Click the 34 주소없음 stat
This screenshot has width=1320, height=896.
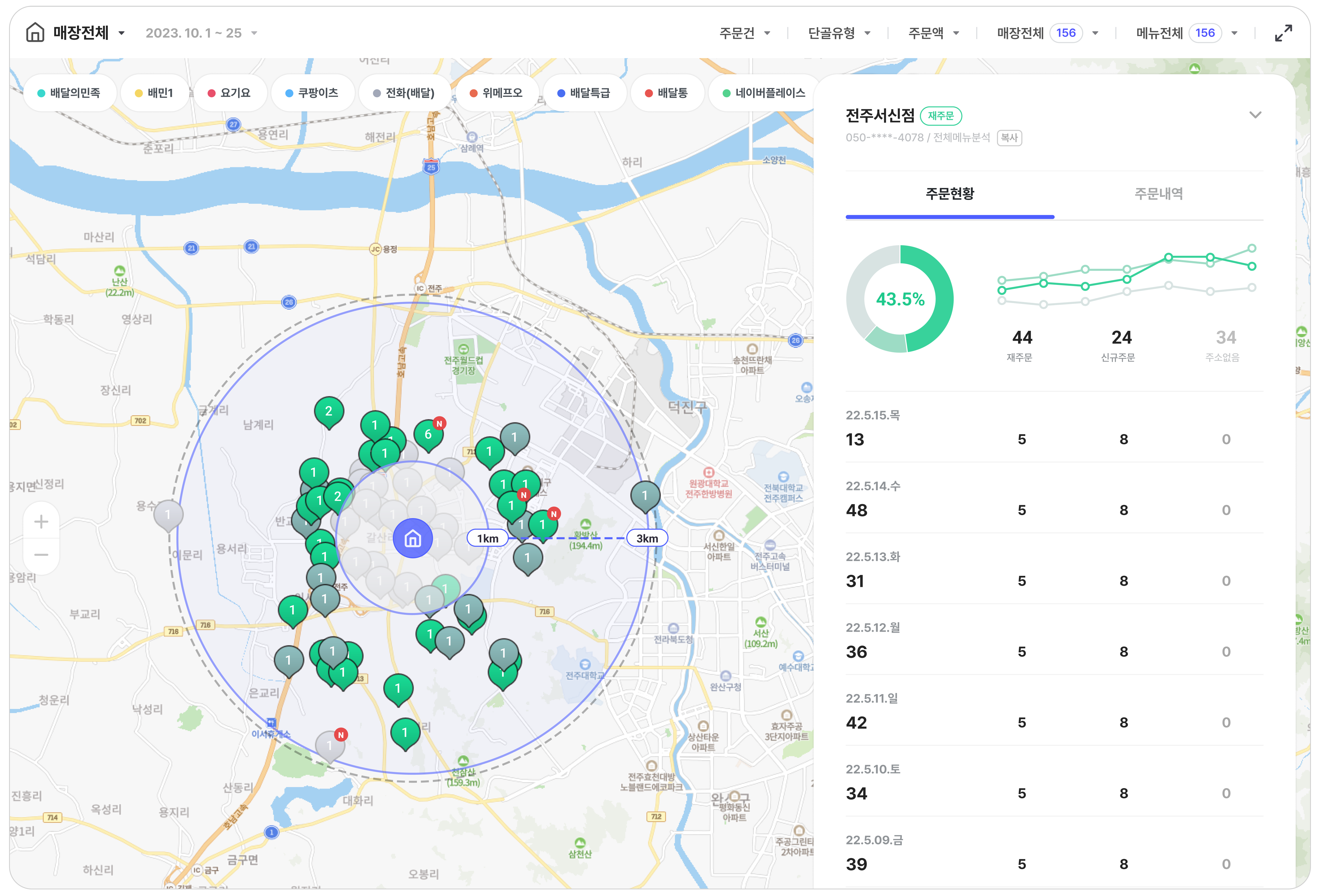pos(1224,345)
